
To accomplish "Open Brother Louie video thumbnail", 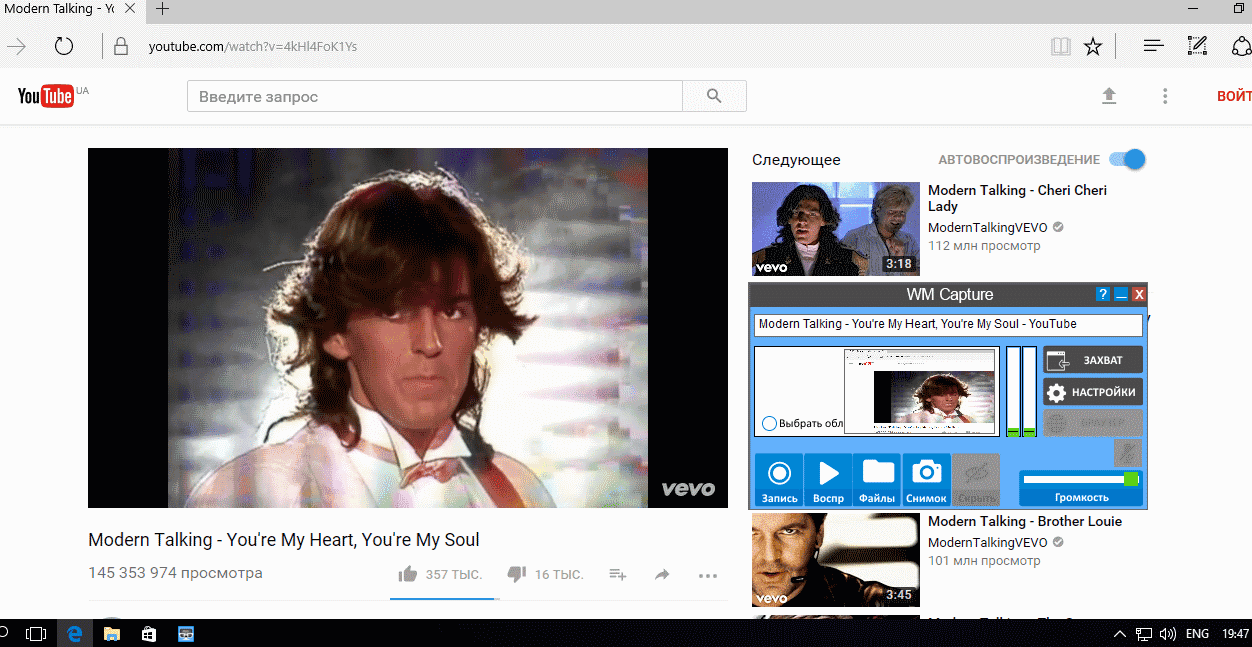I will coord(836,560).
